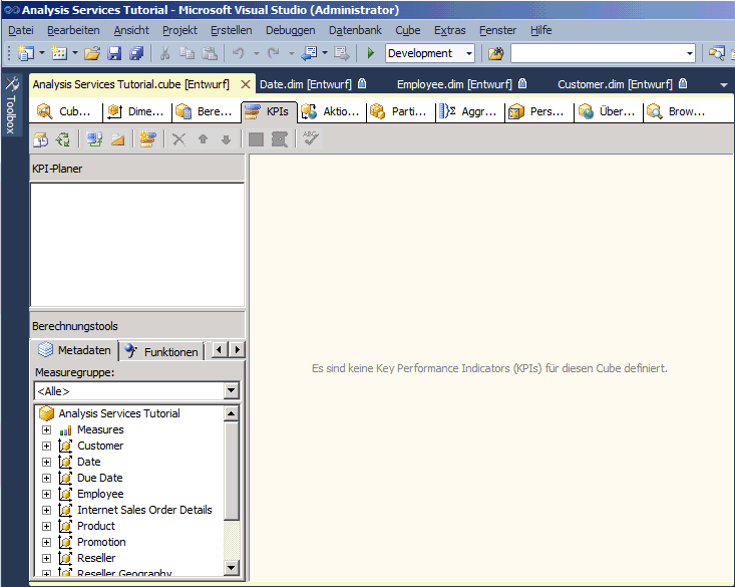Open the Toolbox side panel

11,106
